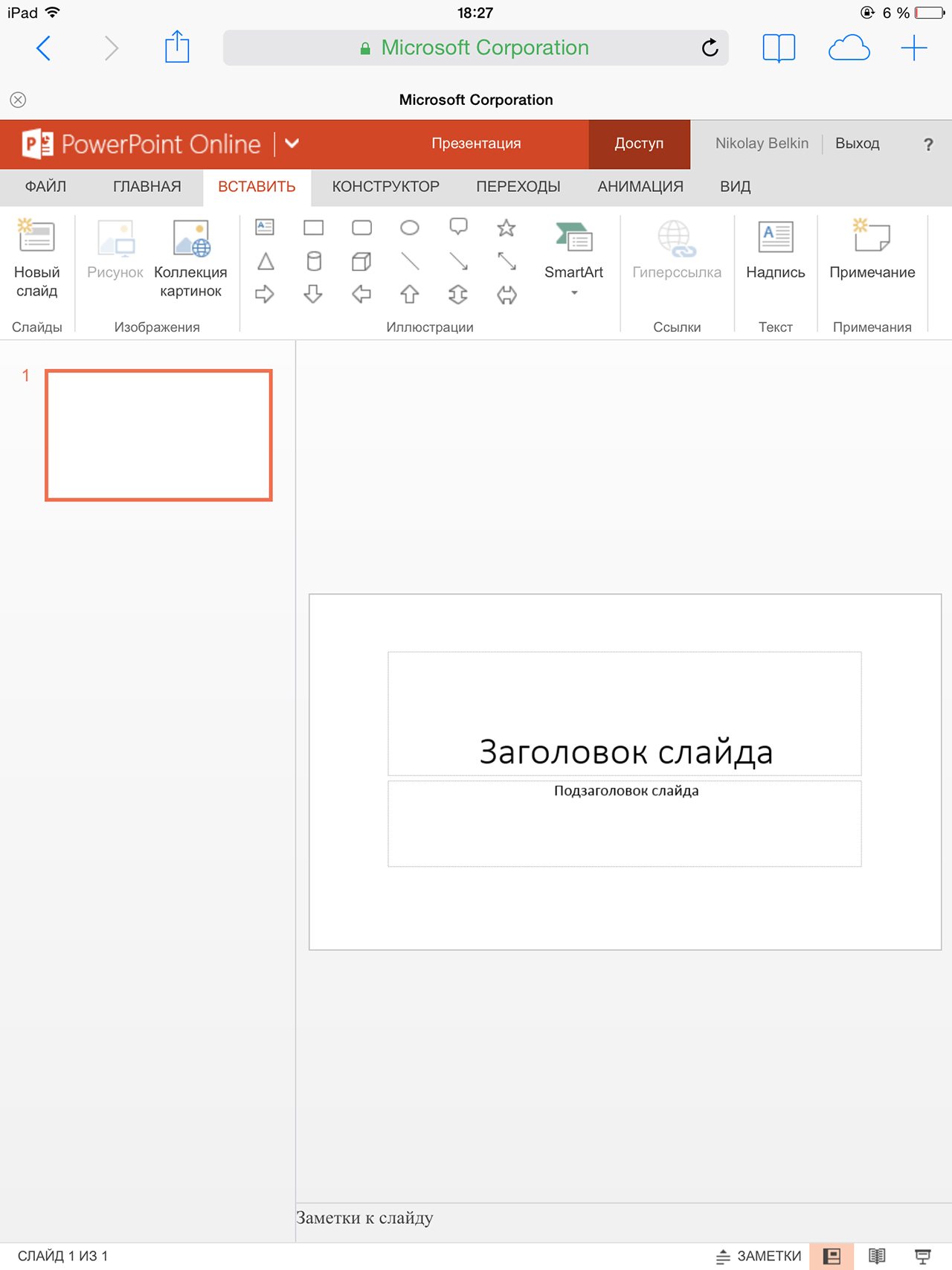The height and width of the screenshot is (1270, 952).
Task: Select the double arrow line shape
Action: (506, 261)
